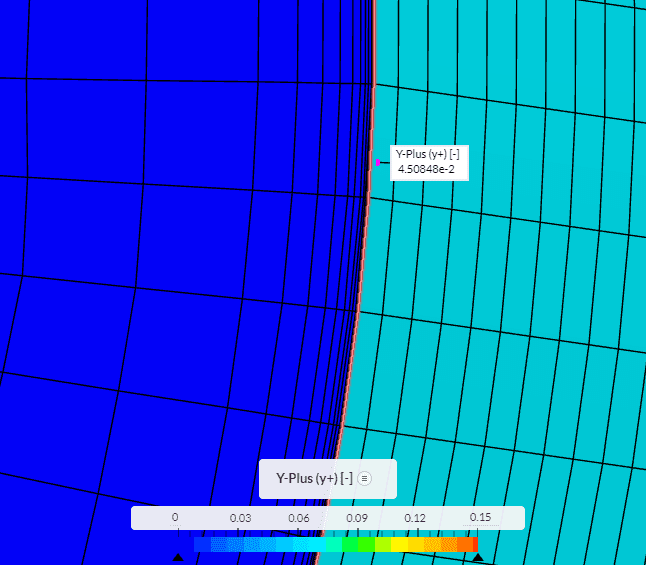The width and height of the screenshot is (646, 565).
Task: Open the Y-Plus legend options menu icon
Action: (365, 479)
